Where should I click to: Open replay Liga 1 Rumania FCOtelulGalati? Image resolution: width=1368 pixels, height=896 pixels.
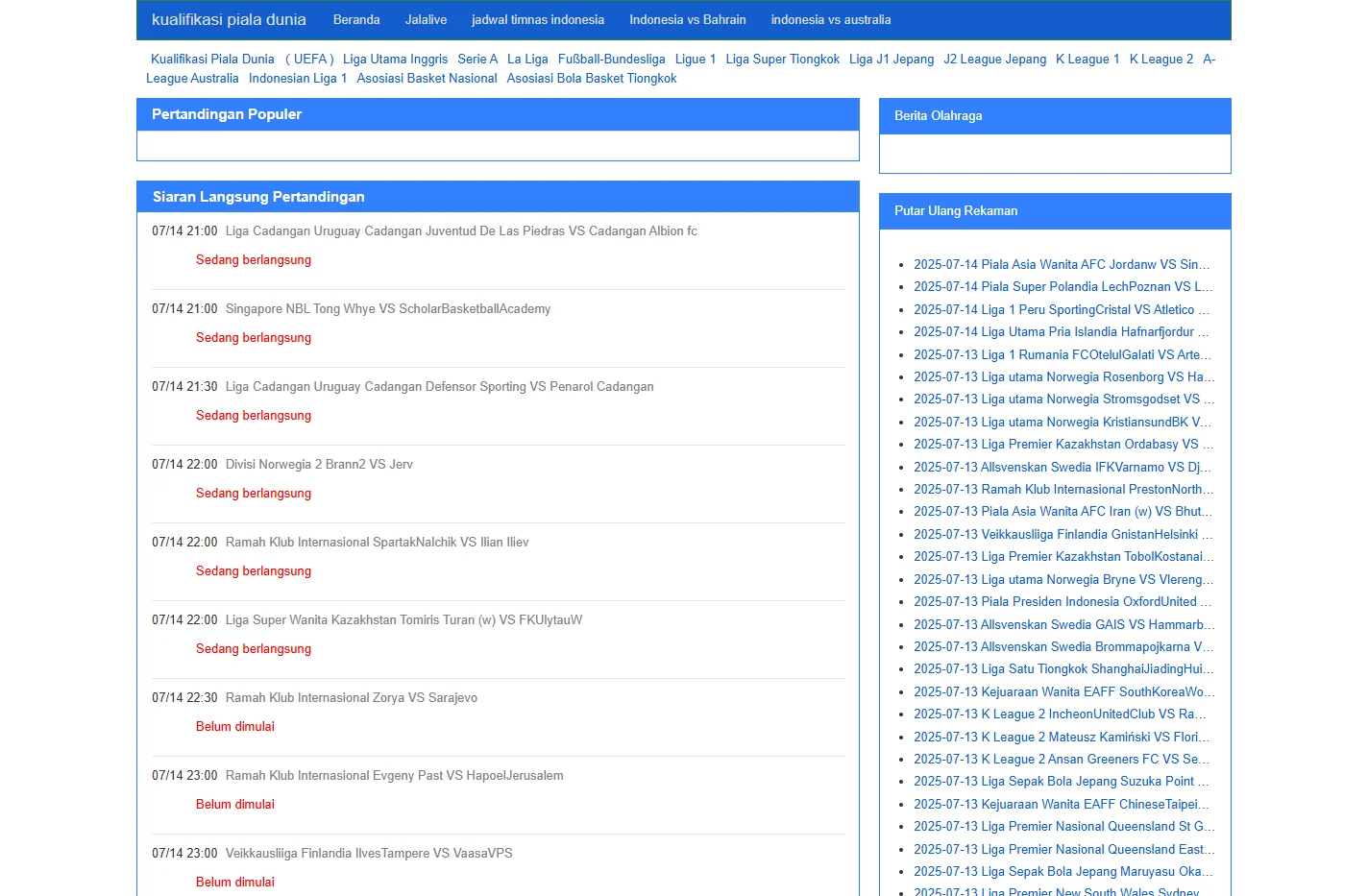(1063, 354)
